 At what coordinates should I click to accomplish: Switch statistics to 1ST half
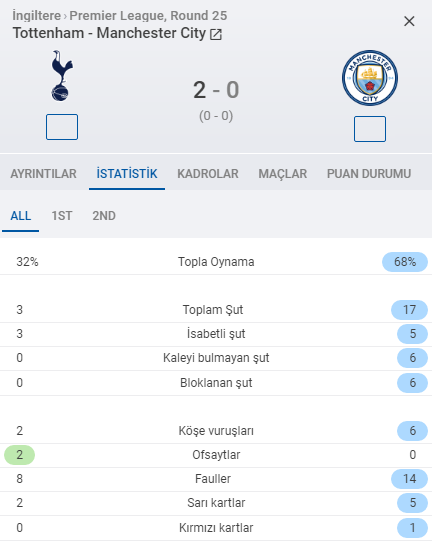point(62,216)
